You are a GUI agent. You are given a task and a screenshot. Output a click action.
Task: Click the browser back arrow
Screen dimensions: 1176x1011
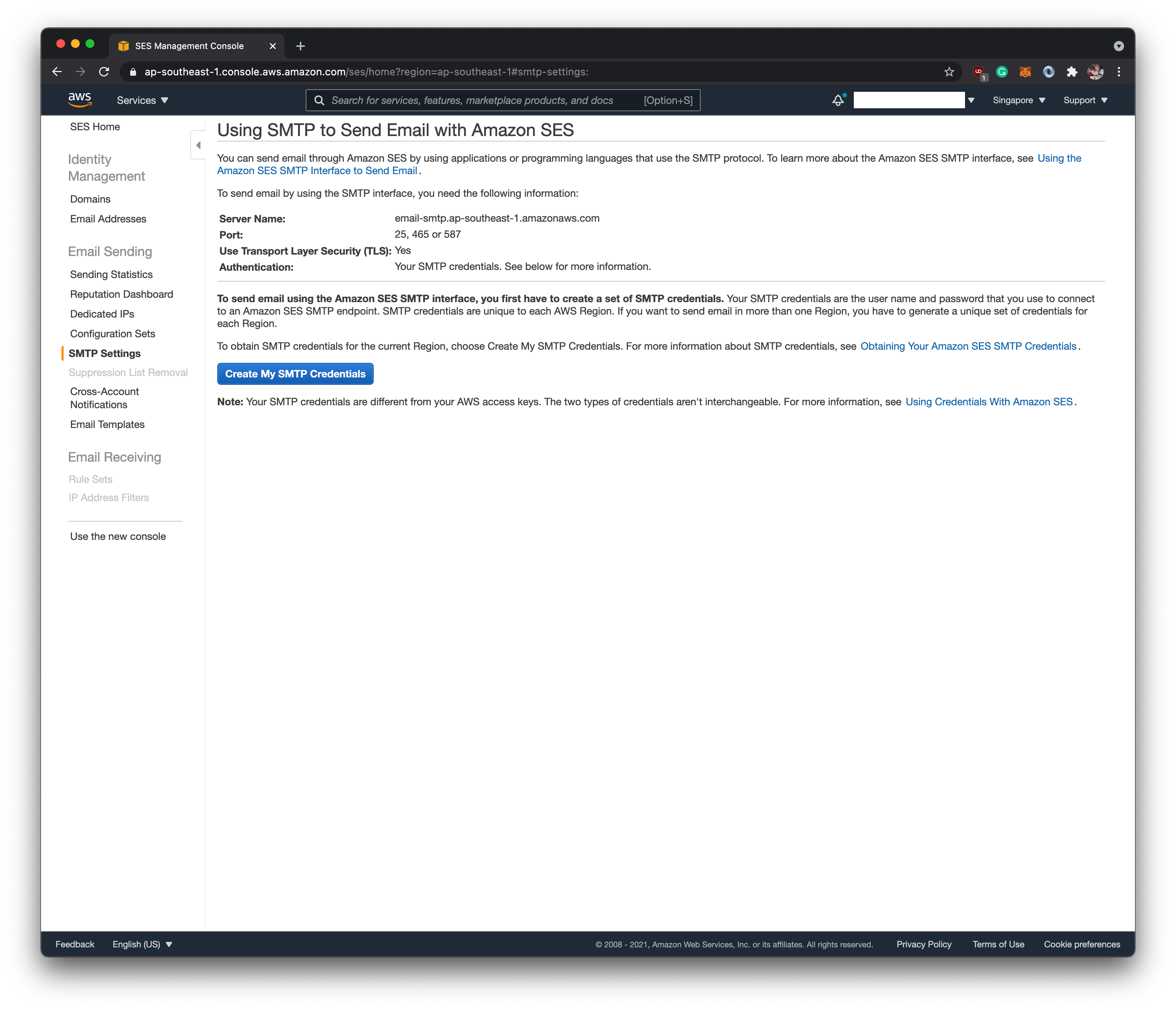pyautogui.click(x=57, y=72)
